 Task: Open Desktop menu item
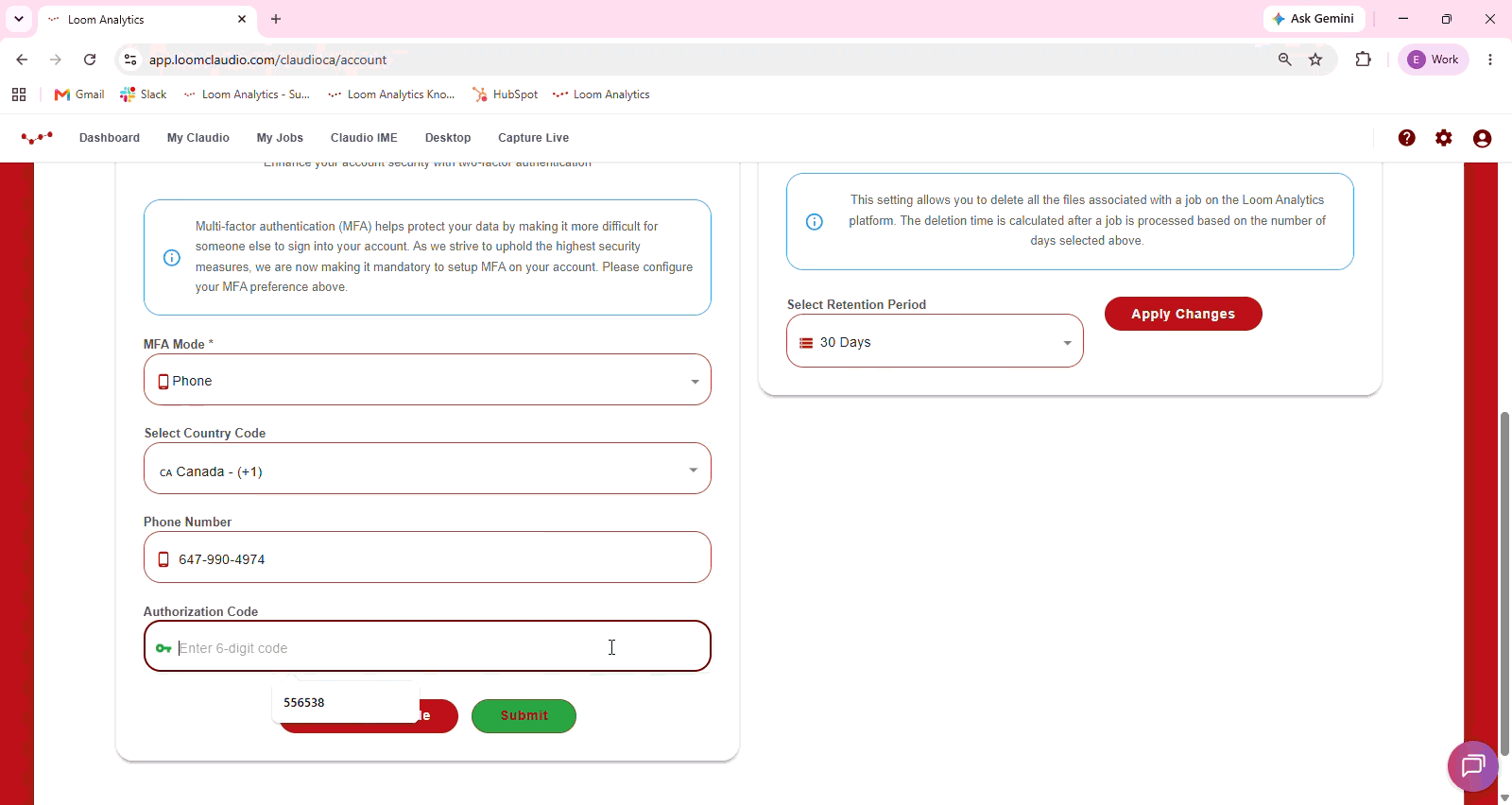[x=448, y=138]
